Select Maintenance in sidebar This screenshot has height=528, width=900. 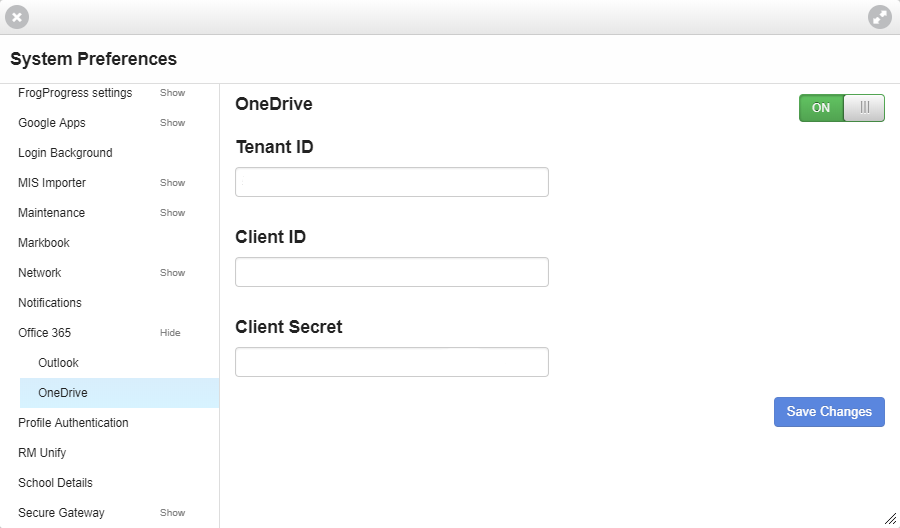[52, 213]
